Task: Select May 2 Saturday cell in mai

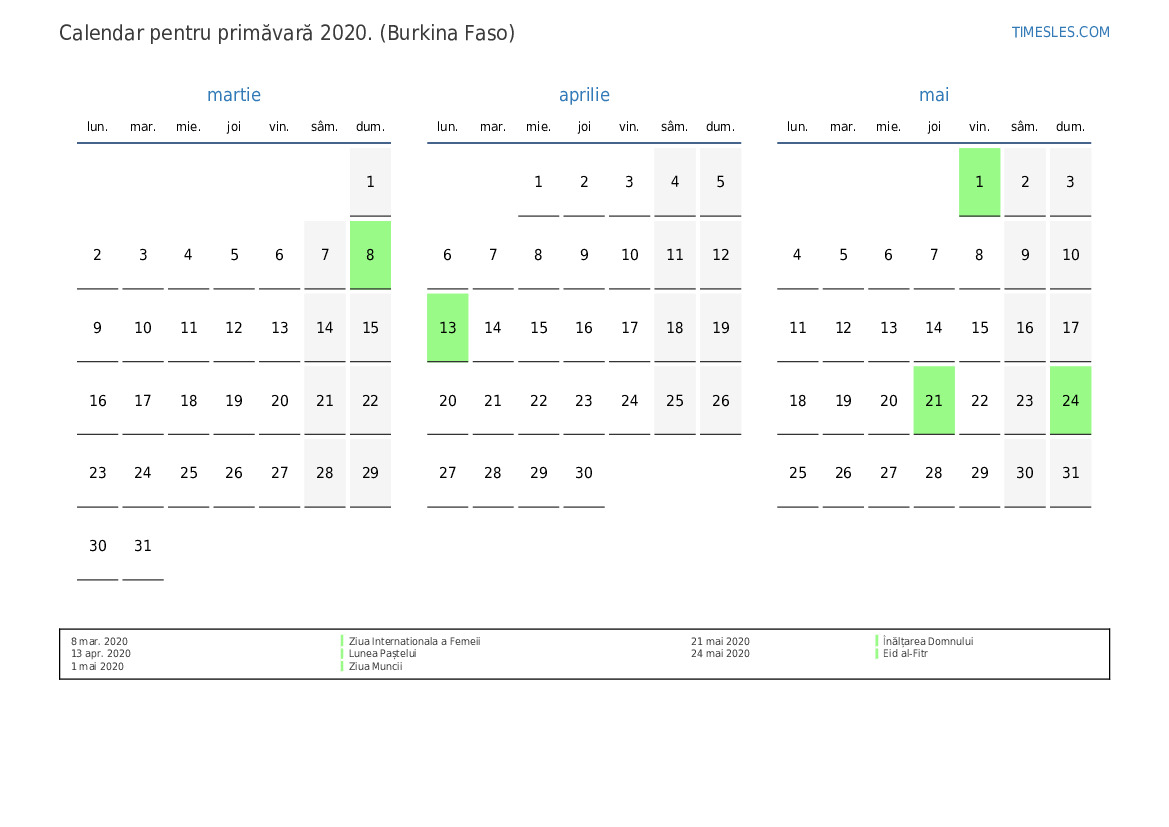Action: [1024, 182]
